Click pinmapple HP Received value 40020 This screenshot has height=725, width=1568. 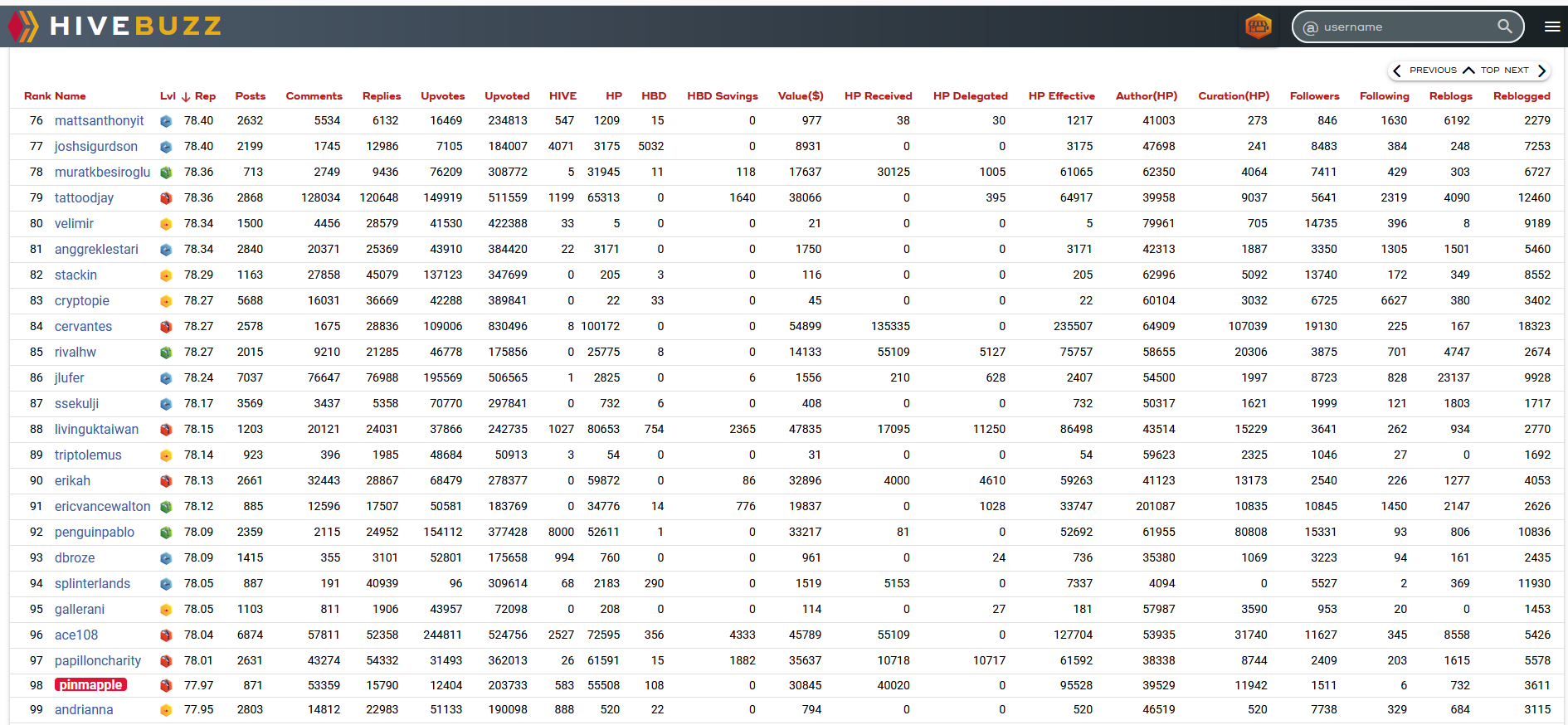click(x=894, y=686)
